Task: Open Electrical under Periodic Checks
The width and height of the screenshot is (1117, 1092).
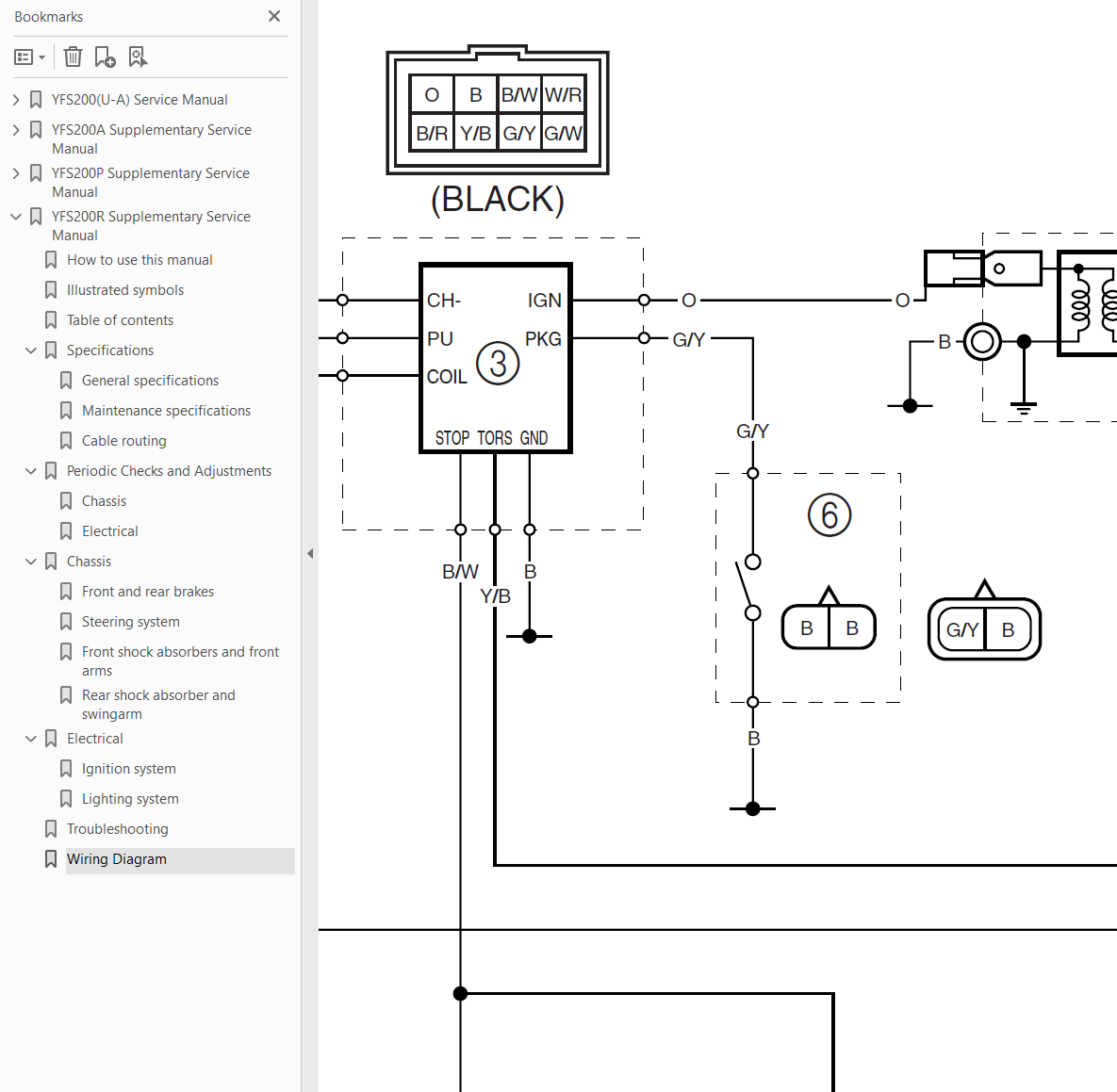Action: [x=109, y=531]
